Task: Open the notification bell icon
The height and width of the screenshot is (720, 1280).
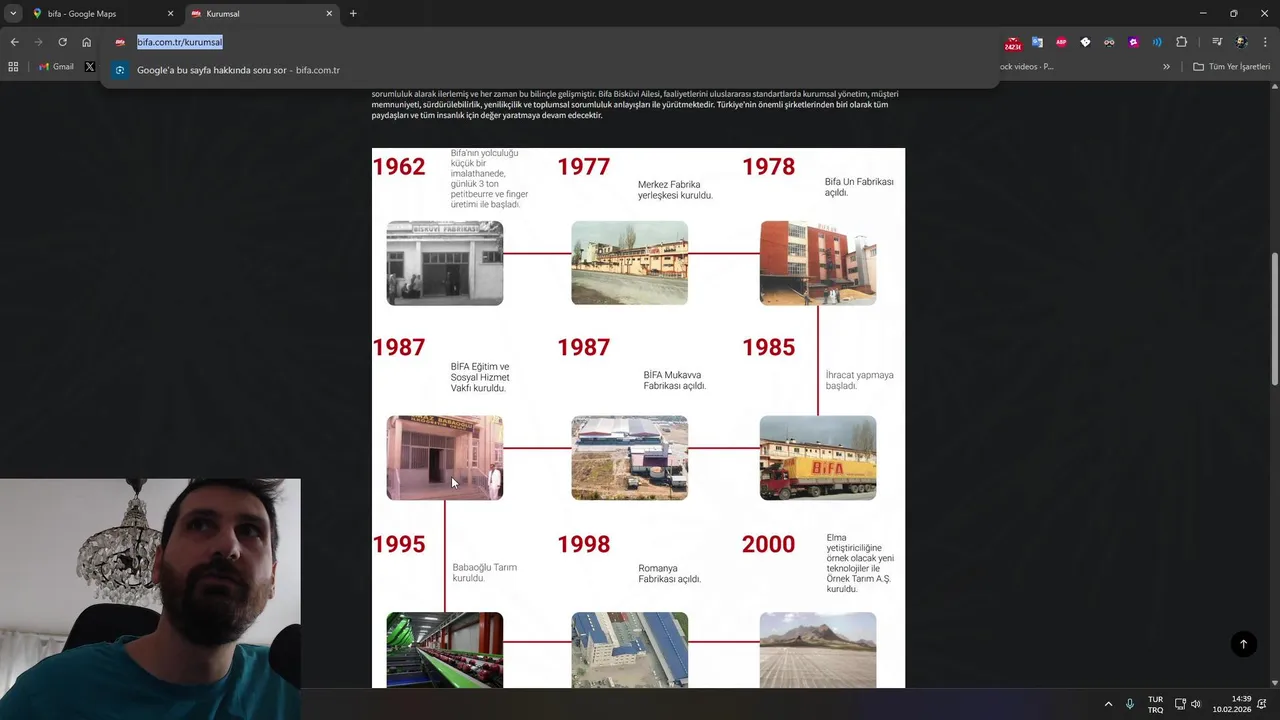Action: click(1262, 704)
